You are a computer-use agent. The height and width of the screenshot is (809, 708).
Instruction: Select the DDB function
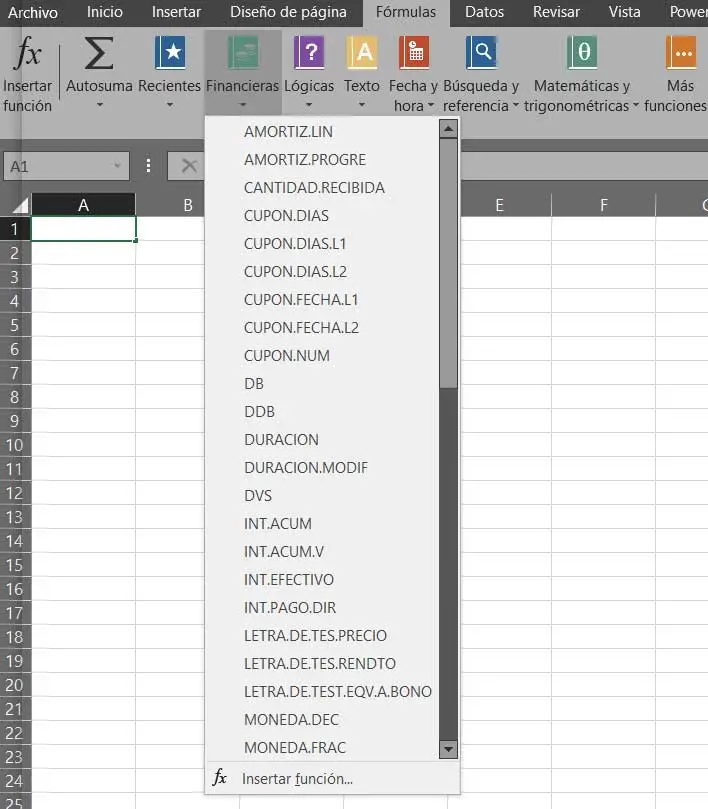pyautogui.click(x=322, y=412)
